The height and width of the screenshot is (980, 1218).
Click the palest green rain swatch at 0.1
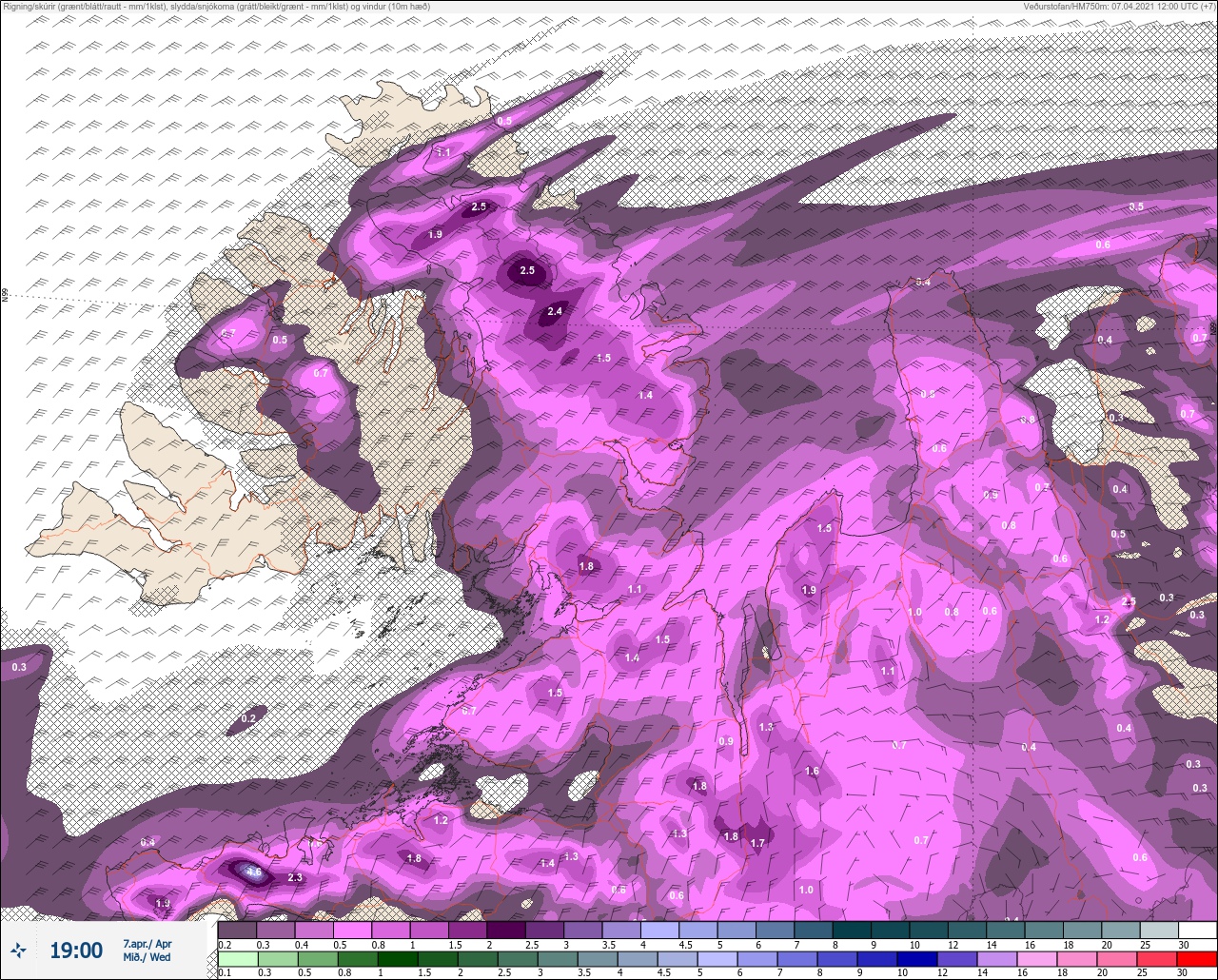pos(238,958)
